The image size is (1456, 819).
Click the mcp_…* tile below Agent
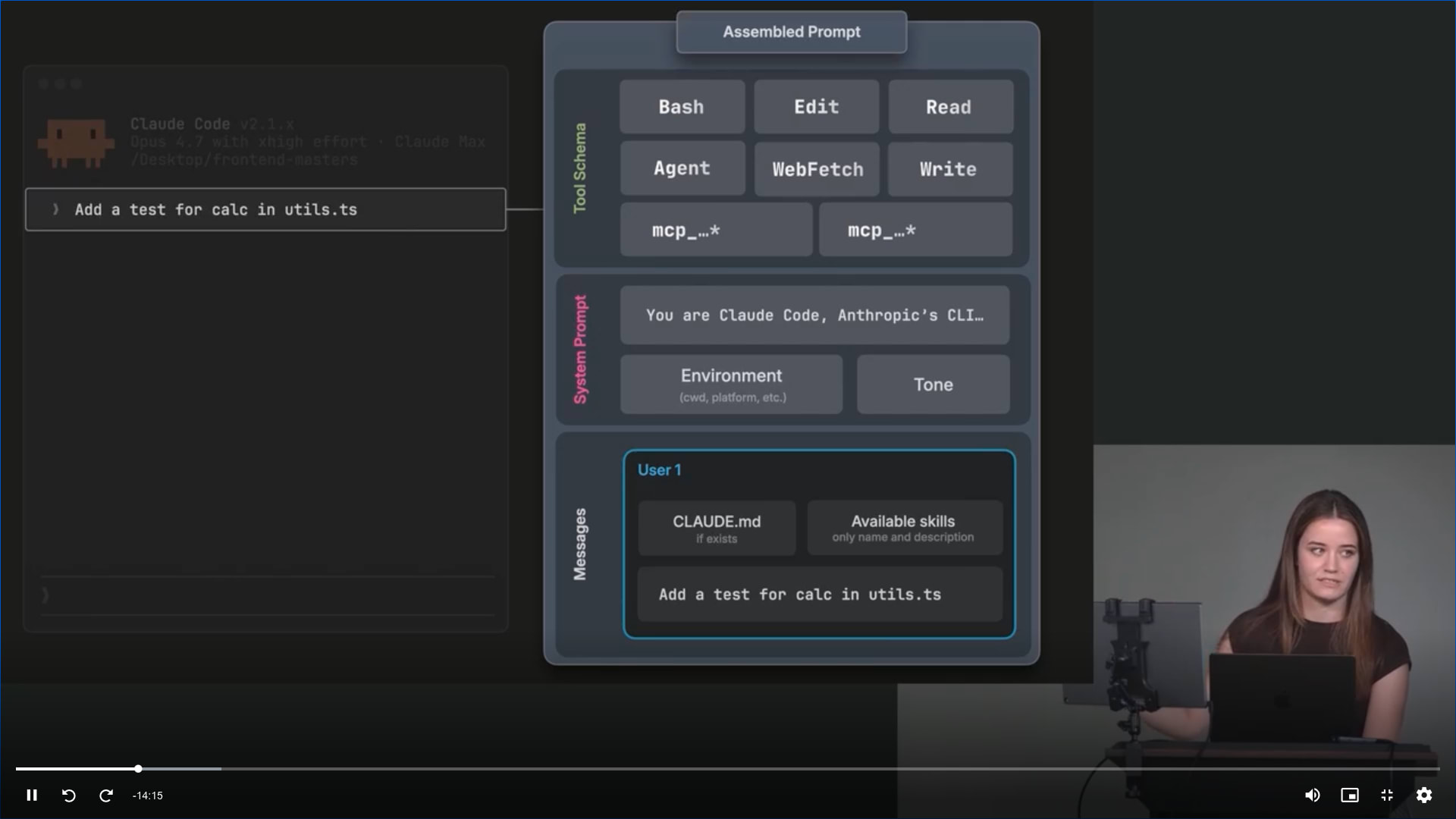[716, 230]
